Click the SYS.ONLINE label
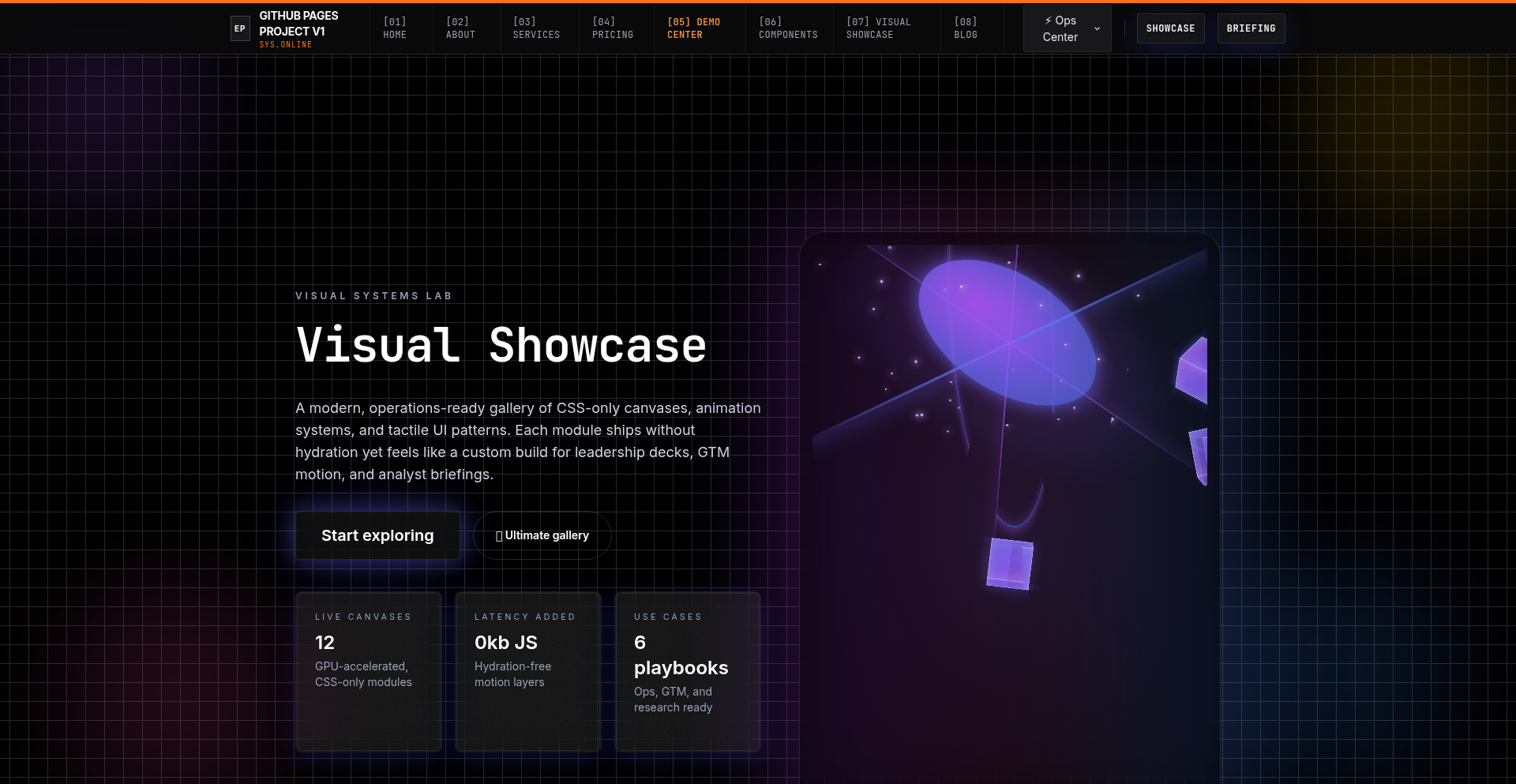This screenshot has width=1516, height=784. pyautogui.click(x=286, y=45)
